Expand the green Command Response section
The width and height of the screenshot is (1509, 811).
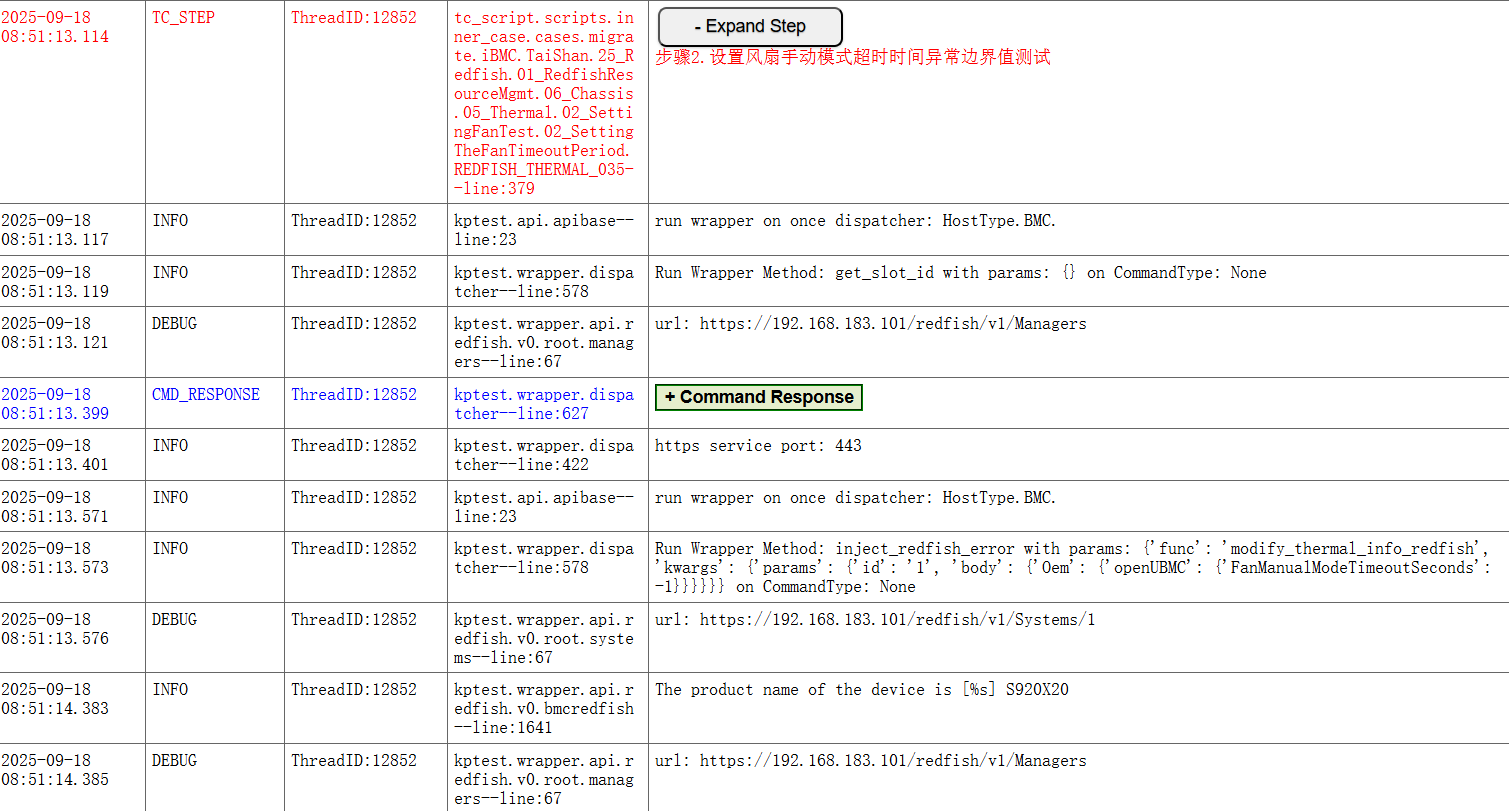pyautogui.click(x=758, y=397)
